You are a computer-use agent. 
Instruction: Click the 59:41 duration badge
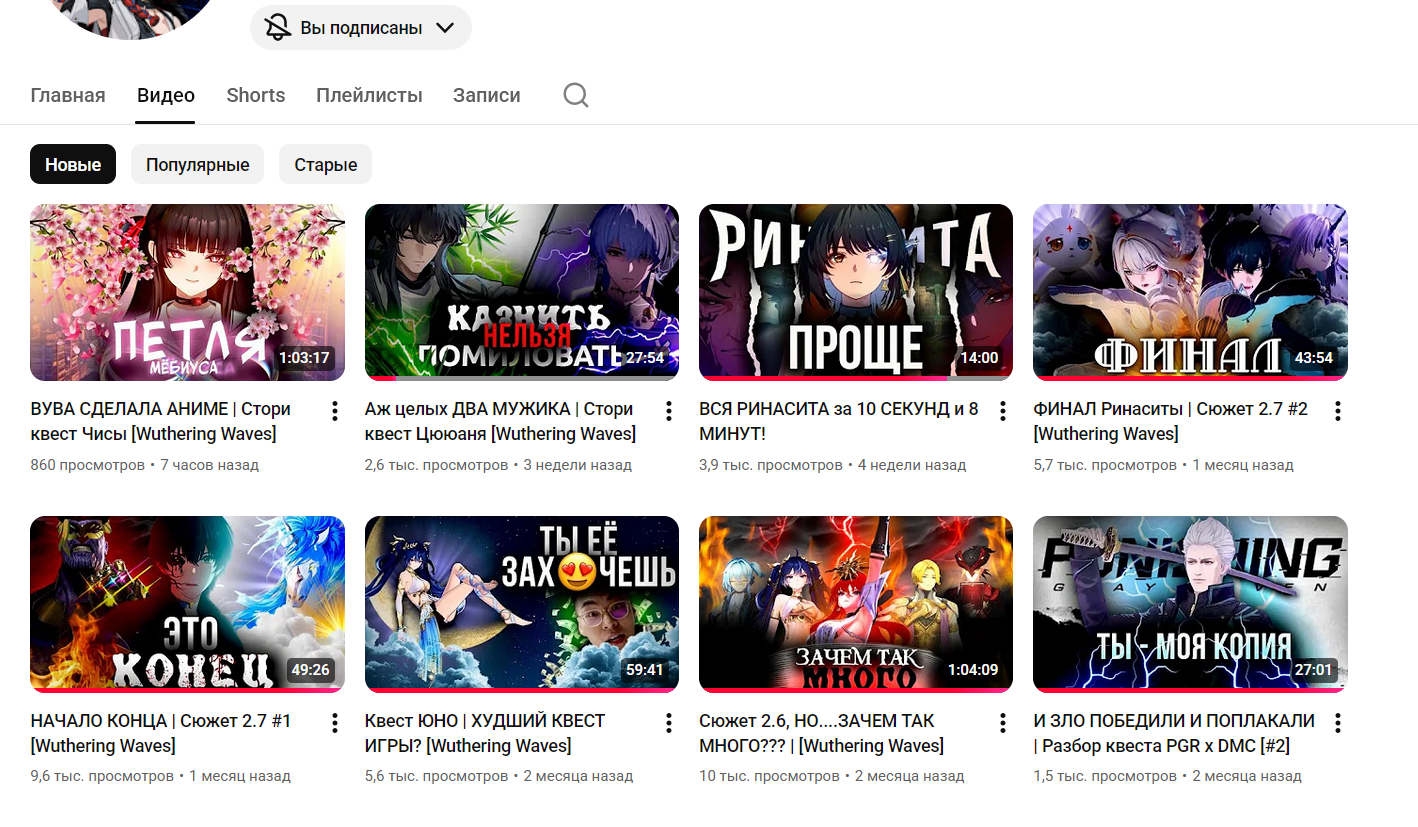(x=645, y=670)
